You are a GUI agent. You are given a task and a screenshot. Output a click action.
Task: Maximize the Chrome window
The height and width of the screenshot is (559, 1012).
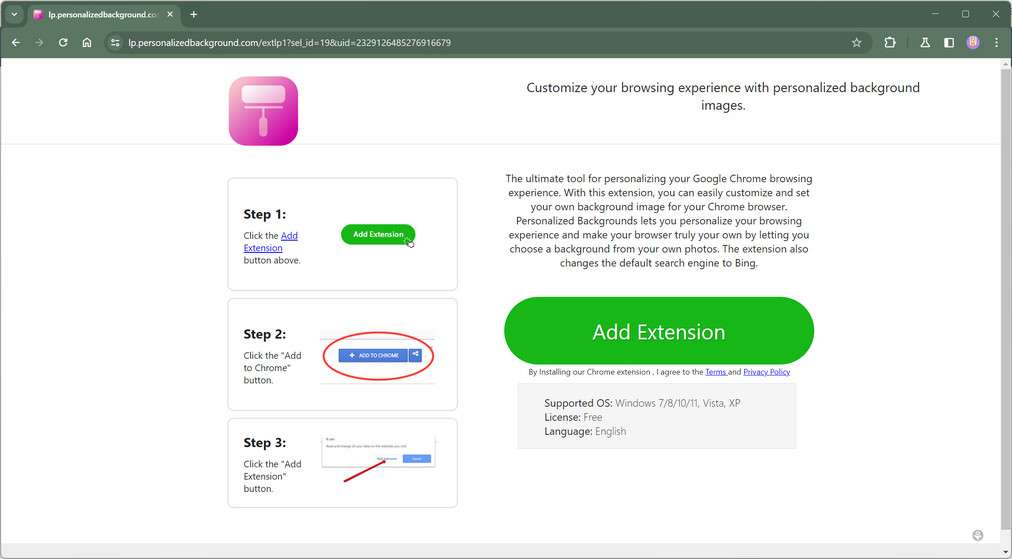[966, 14]
